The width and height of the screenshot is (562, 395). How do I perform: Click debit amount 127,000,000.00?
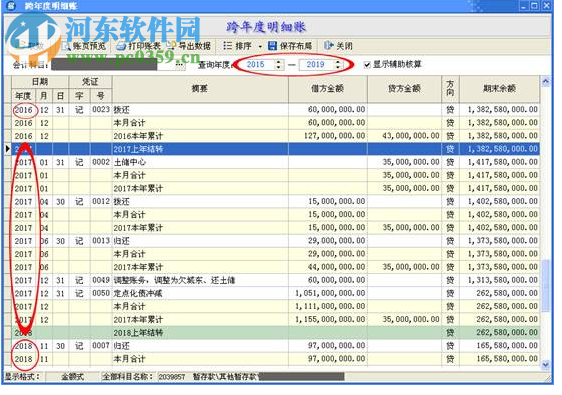click(x=334, y=136)
